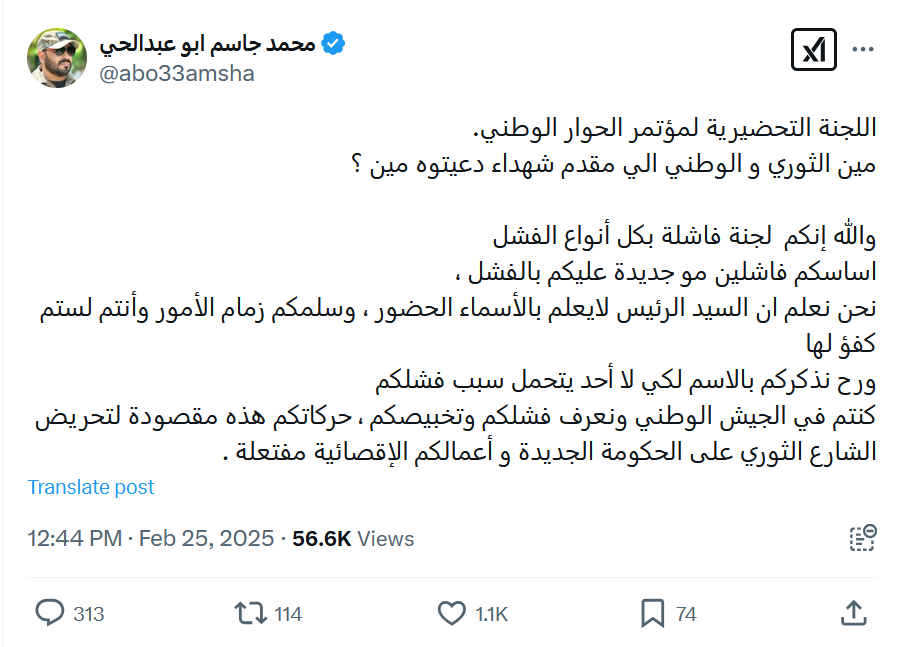Open the @abo33amsha handle link

click(177, 74)
